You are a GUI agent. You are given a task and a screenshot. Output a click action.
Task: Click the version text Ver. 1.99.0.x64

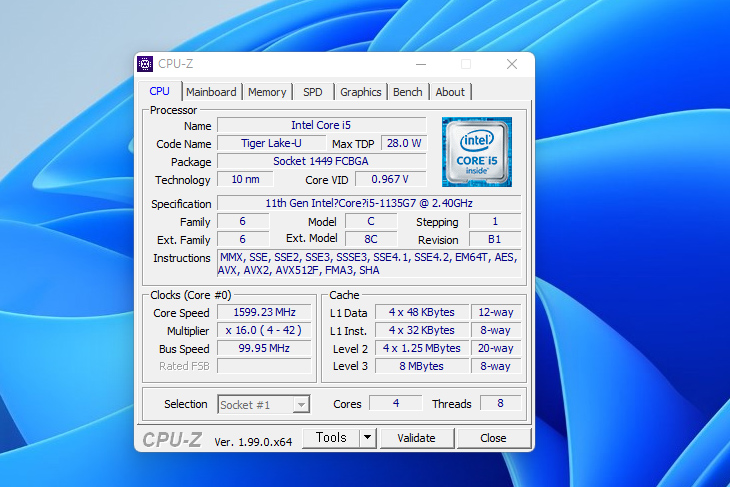tap(253, 442)
